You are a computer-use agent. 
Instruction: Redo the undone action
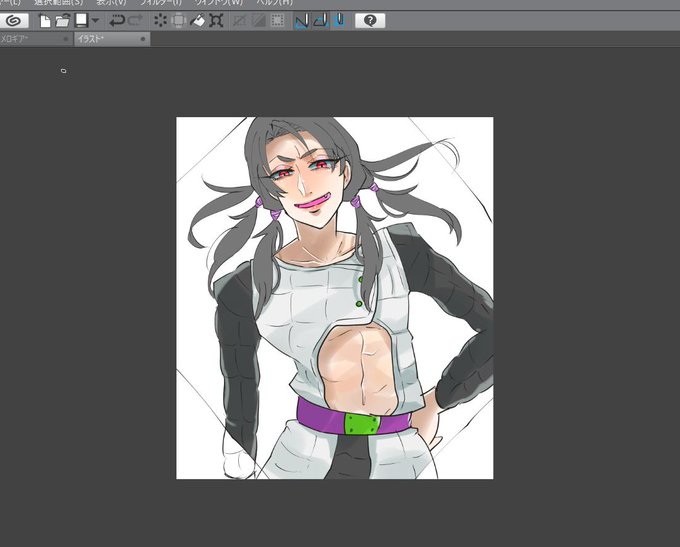[135, 20]
